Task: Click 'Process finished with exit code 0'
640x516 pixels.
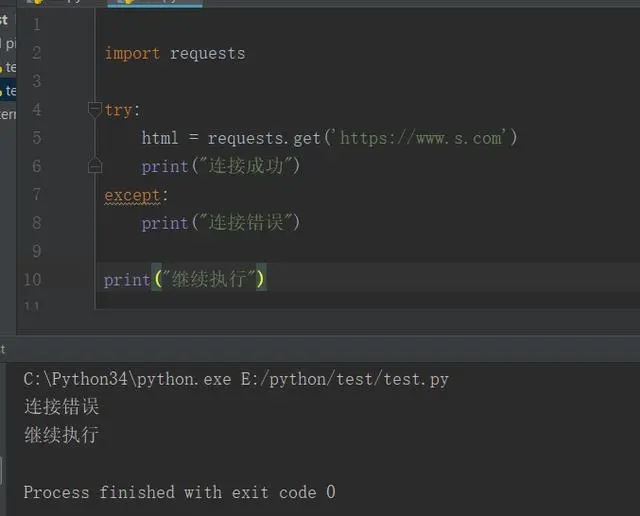Action: click(x=180, y=492)
